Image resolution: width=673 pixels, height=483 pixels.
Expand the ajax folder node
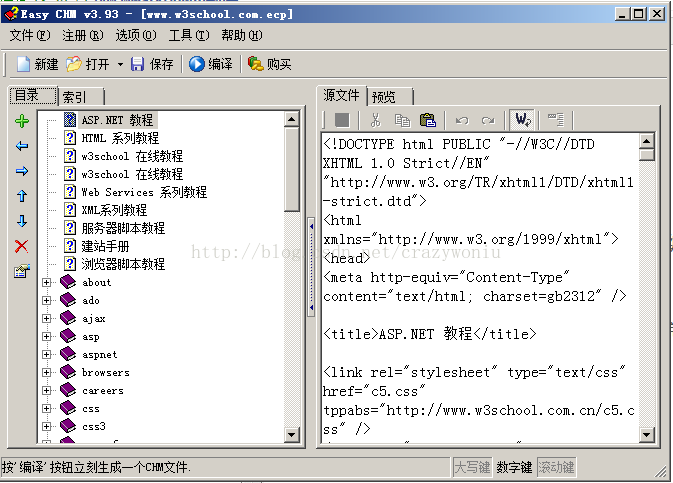(x=46, y=319)
